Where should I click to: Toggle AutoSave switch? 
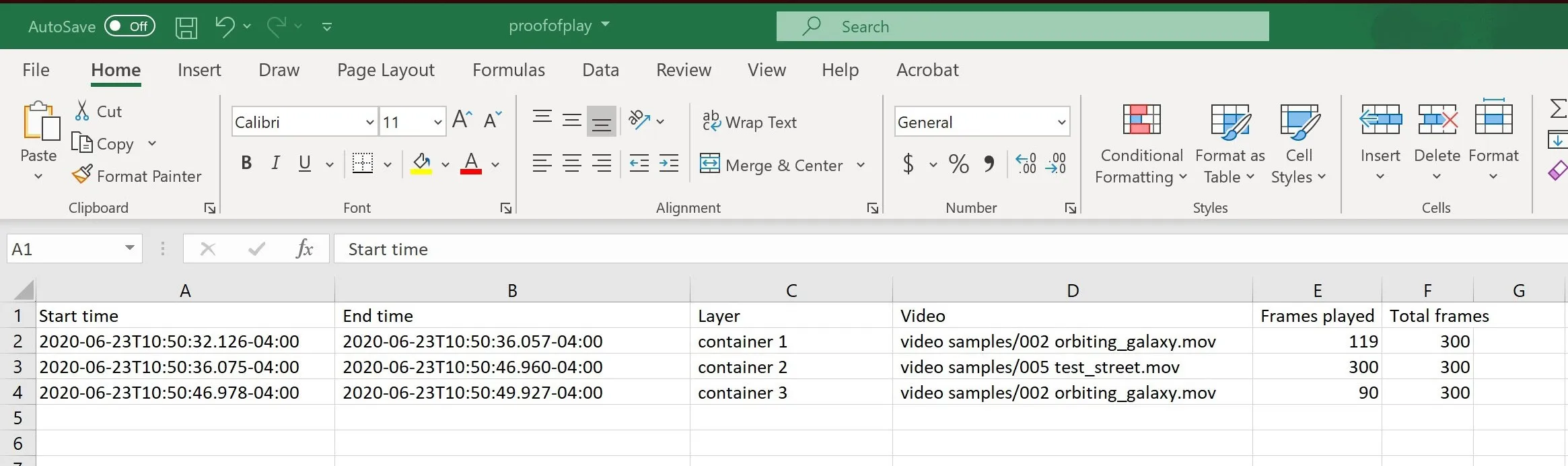[x=129, y=26]
